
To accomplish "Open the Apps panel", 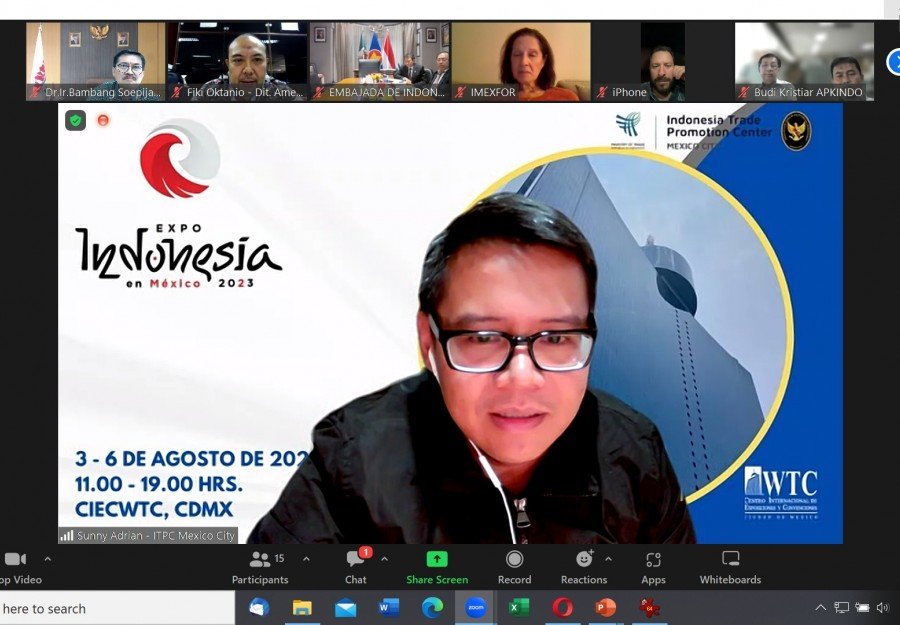I will click(653, 560).
